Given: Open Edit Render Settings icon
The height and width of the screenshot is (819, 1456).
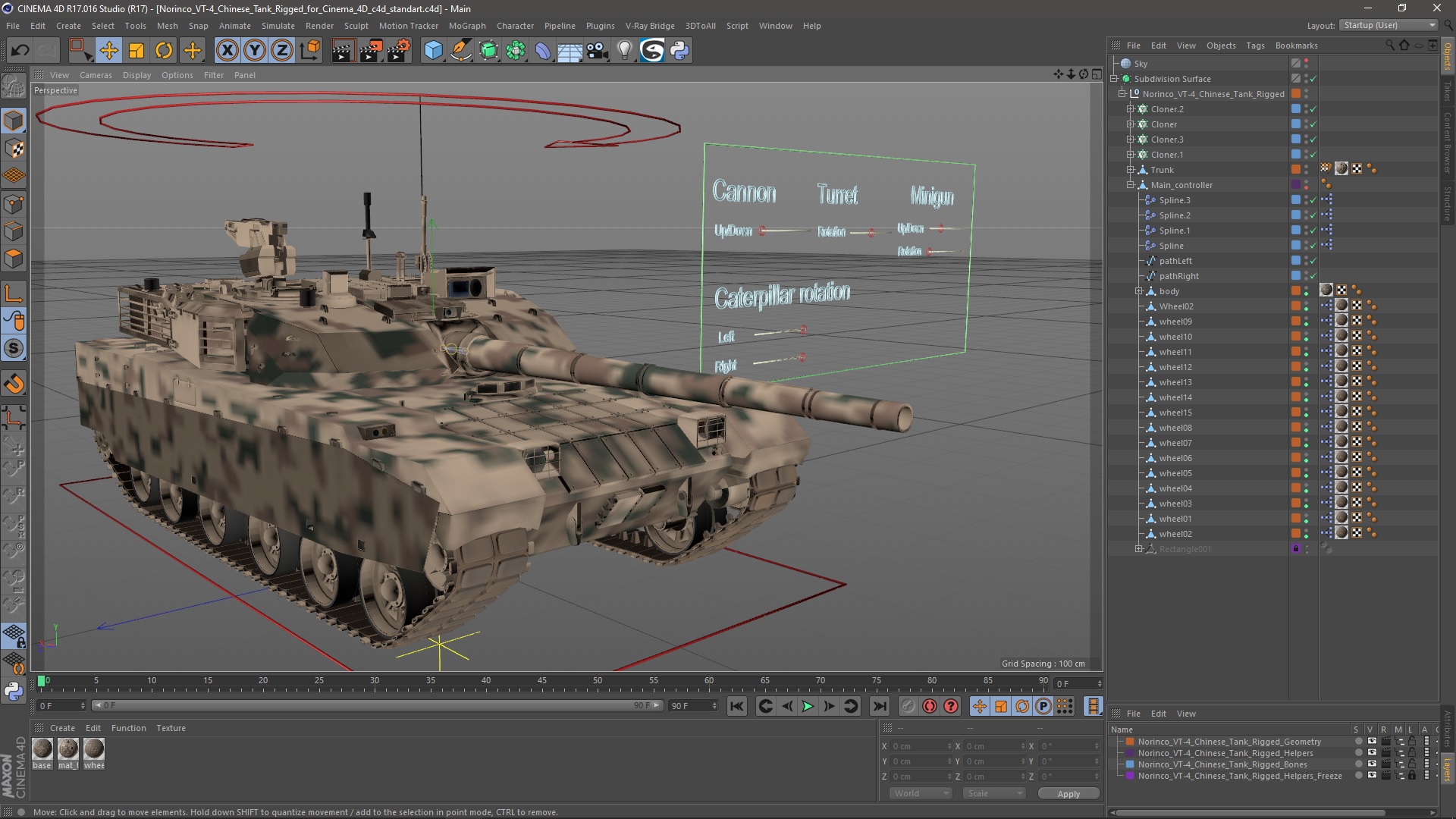Looking at the screenshot, I should 399,51.
